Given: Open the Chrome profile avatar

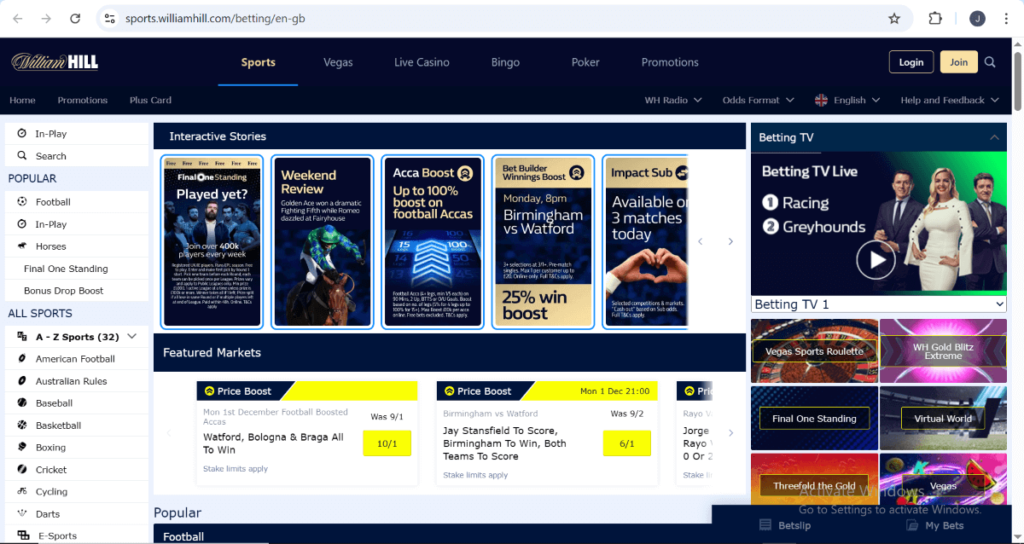Looking at the screenshot, I should coord(977,18).
